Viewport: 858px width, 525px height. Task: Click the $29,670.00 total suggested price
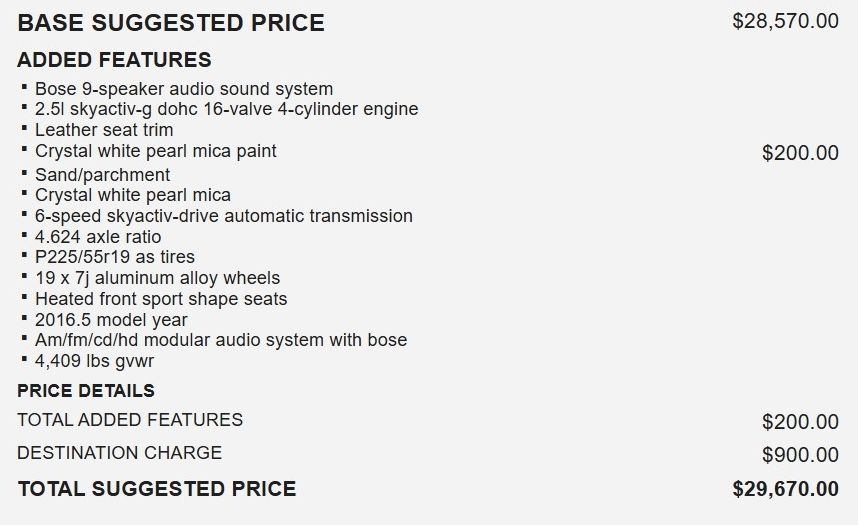785,489
